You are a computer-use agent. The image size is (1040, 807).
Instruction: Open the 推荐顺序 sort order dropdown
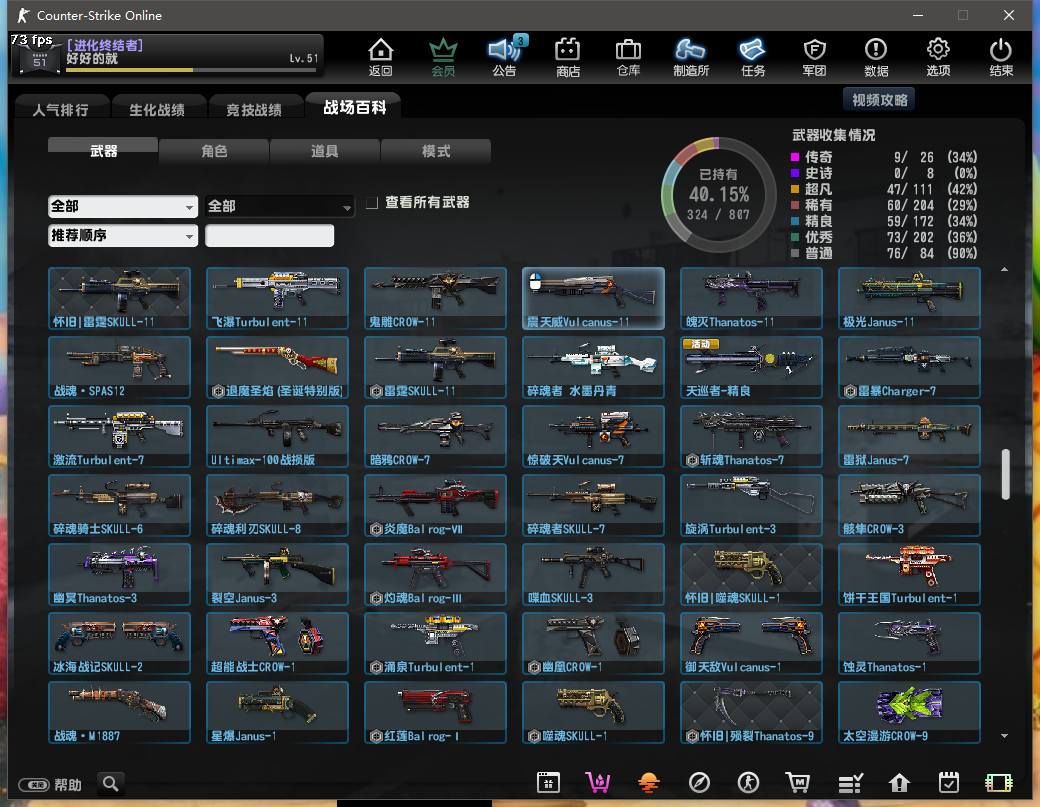point(123,236)
